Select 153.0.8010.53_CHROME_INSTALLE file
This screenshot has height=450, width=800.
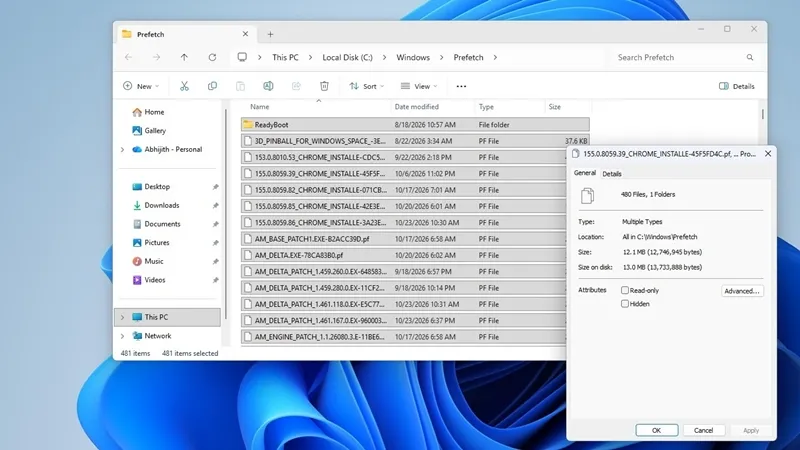403,157
